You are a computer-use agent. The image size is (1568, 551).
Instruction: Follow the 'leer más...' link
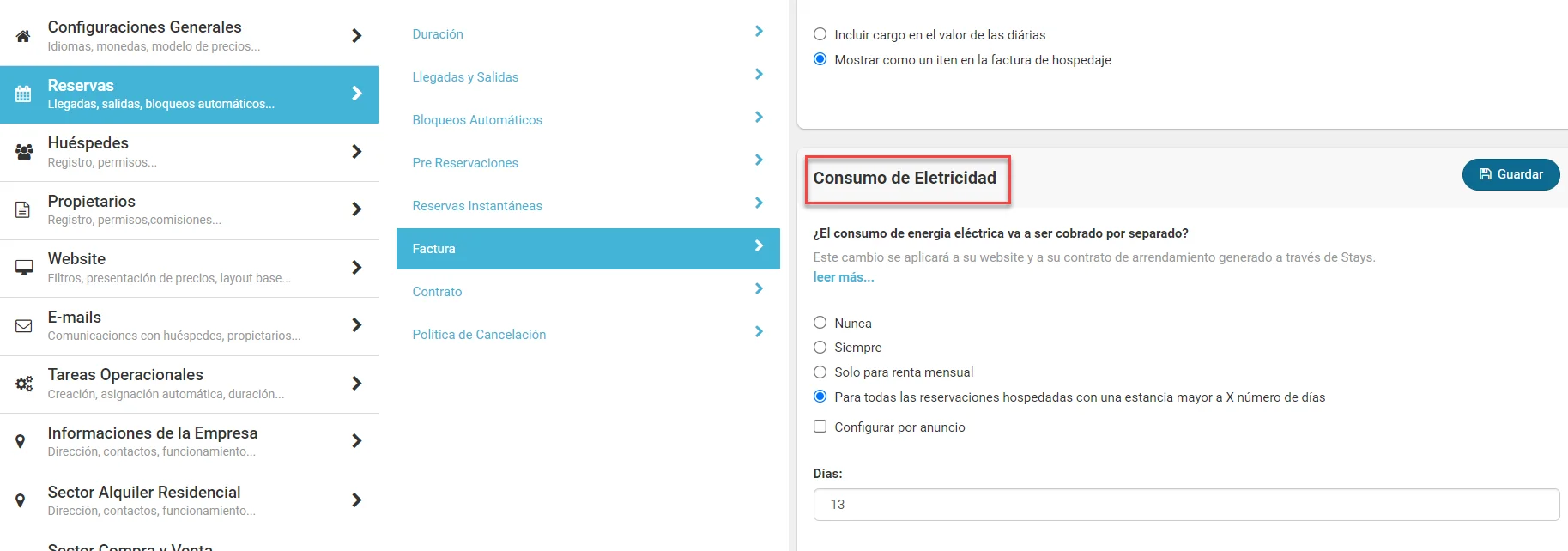(844, 277)
